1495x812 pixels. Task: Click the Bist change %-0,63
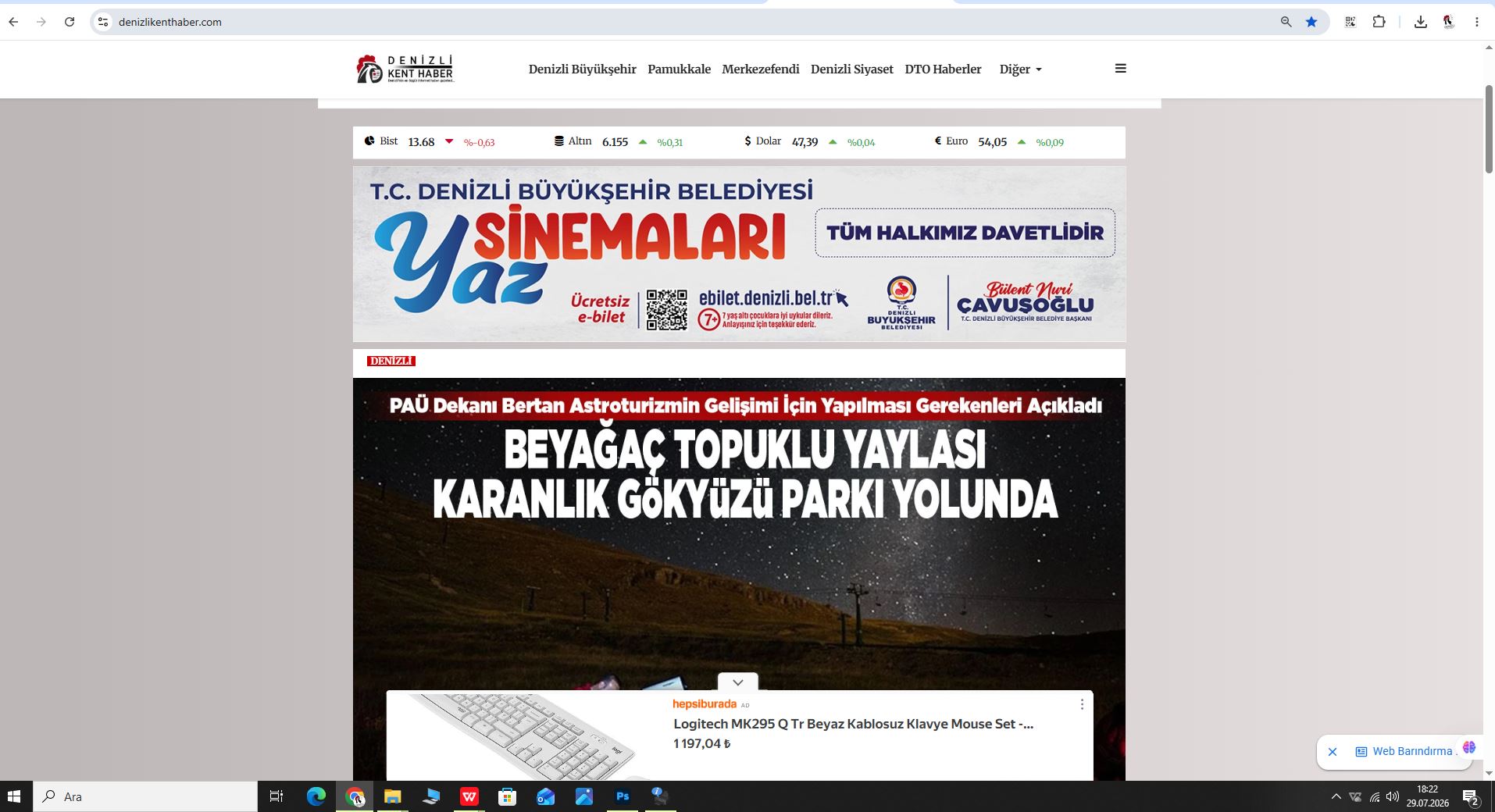479,142
